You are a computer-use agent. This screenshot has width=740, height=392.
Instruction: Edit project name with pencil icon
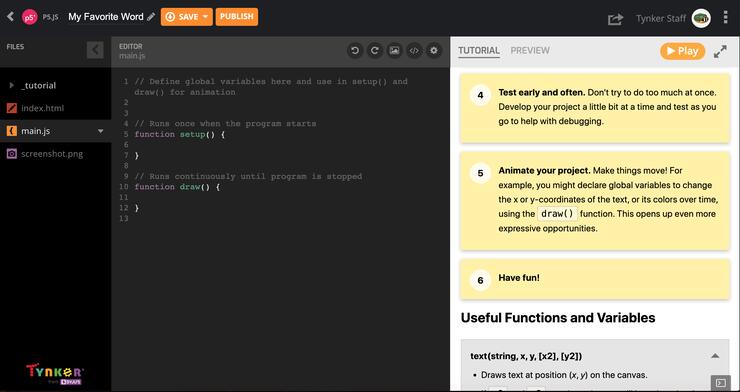pyautogui.click(x=151, y=17)
